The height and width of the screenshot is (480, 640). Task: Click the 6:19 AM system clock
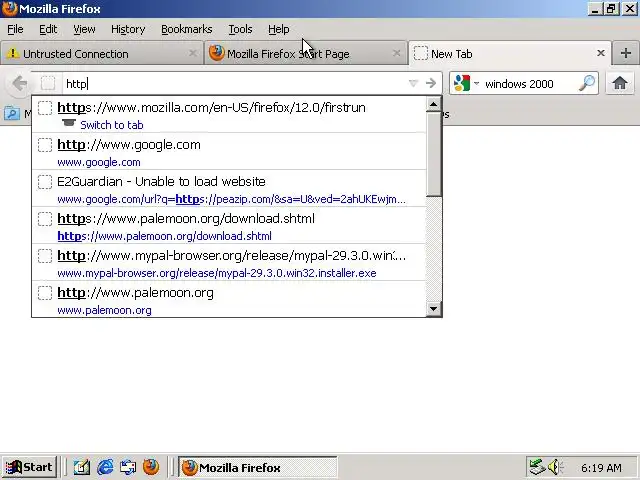pyautogui.click(x=601, y=468)
